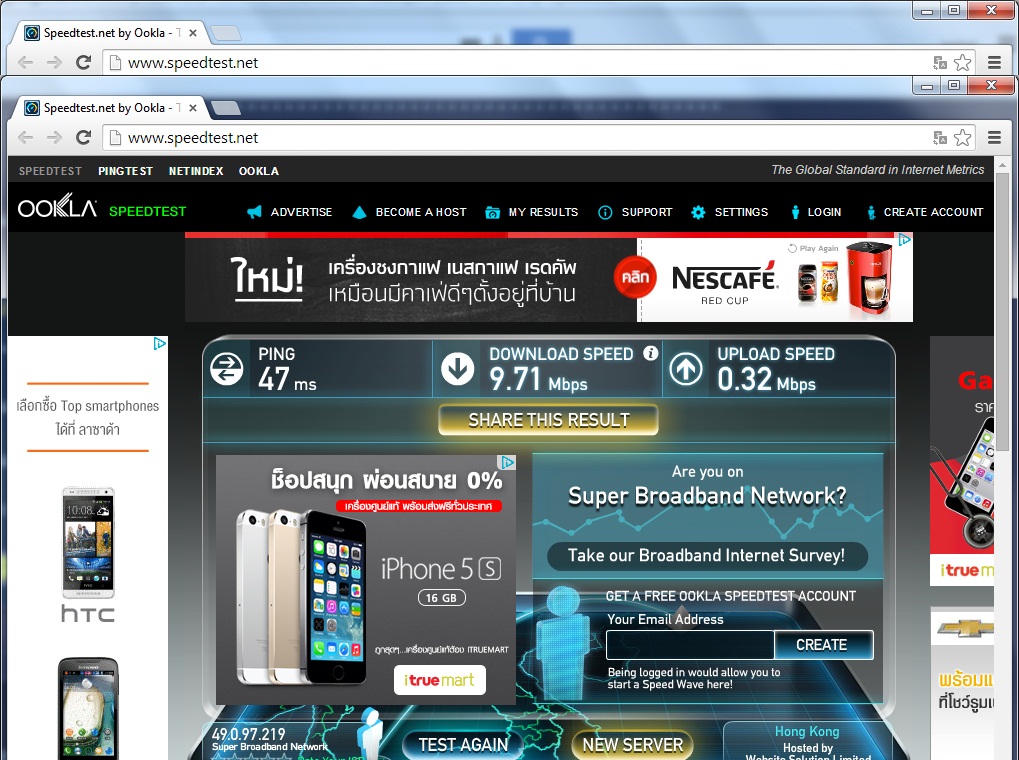1019x760 pixels.
Task: Open the SUPPORT link
Action: 647,212
